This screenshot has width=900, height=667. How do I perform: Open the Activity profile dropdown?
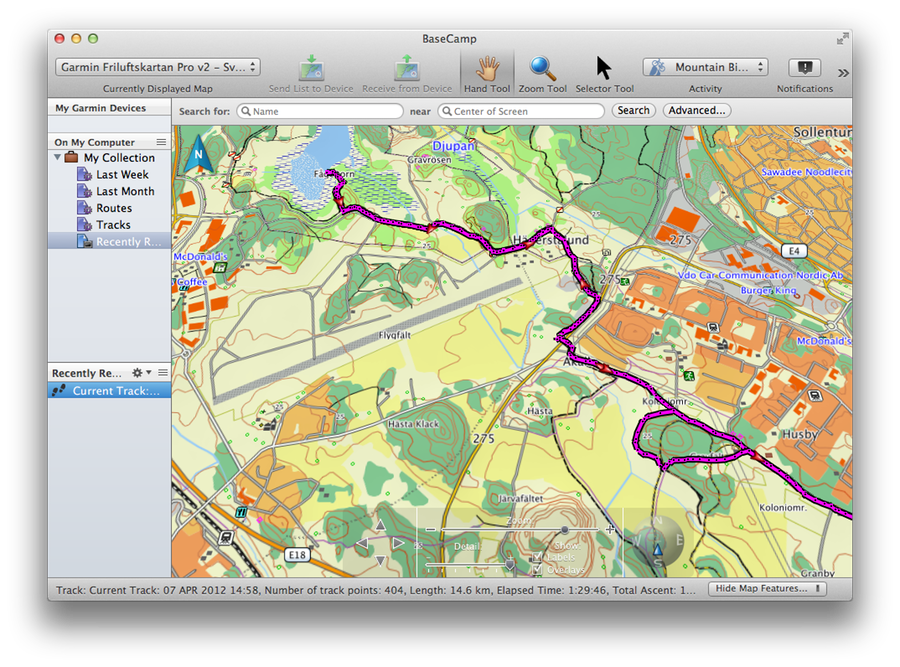(705, 67)
